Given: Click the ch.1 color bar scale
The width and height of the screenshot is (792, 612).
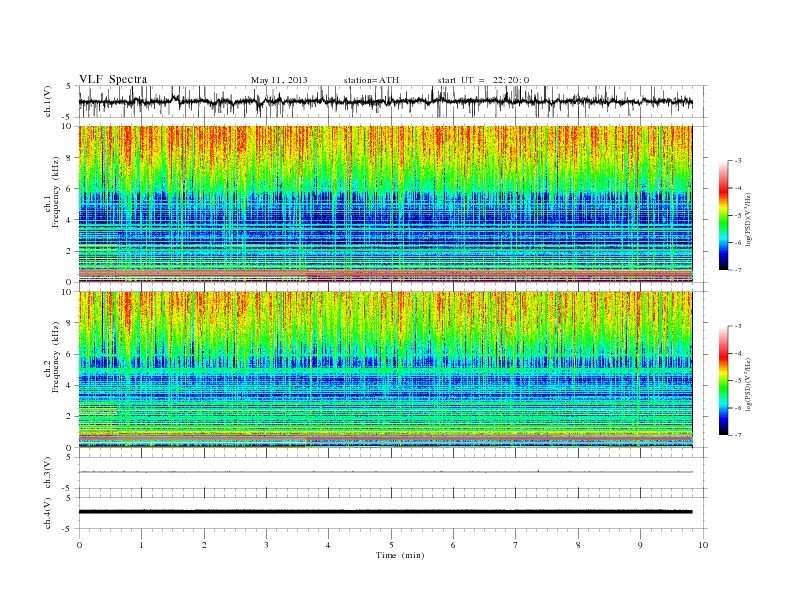Looking at the screenshot, I should tap(723, 216).
